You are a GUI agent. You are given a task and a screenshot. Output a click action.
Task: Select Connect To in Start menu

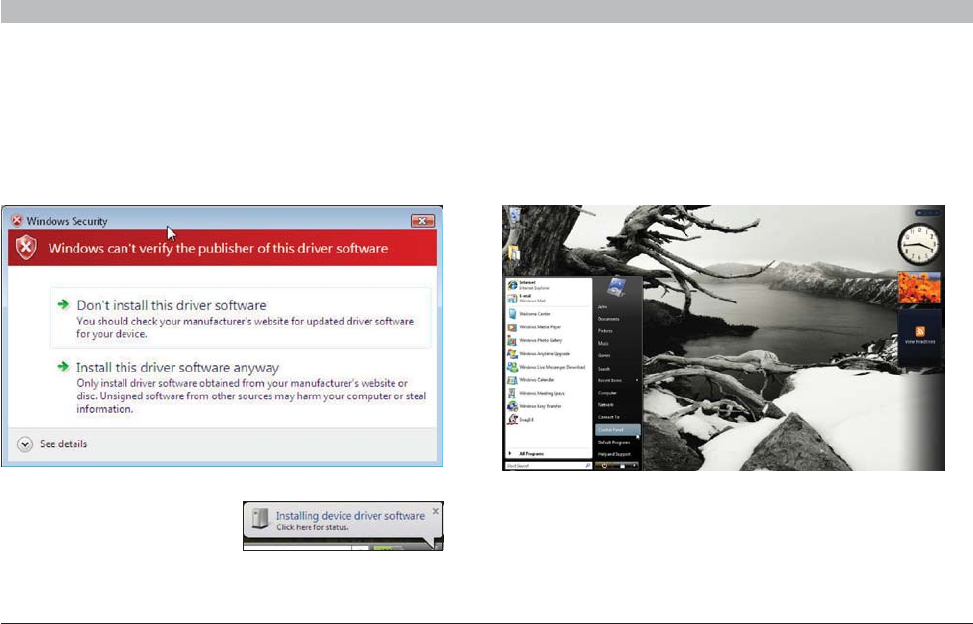coord(609,417)
